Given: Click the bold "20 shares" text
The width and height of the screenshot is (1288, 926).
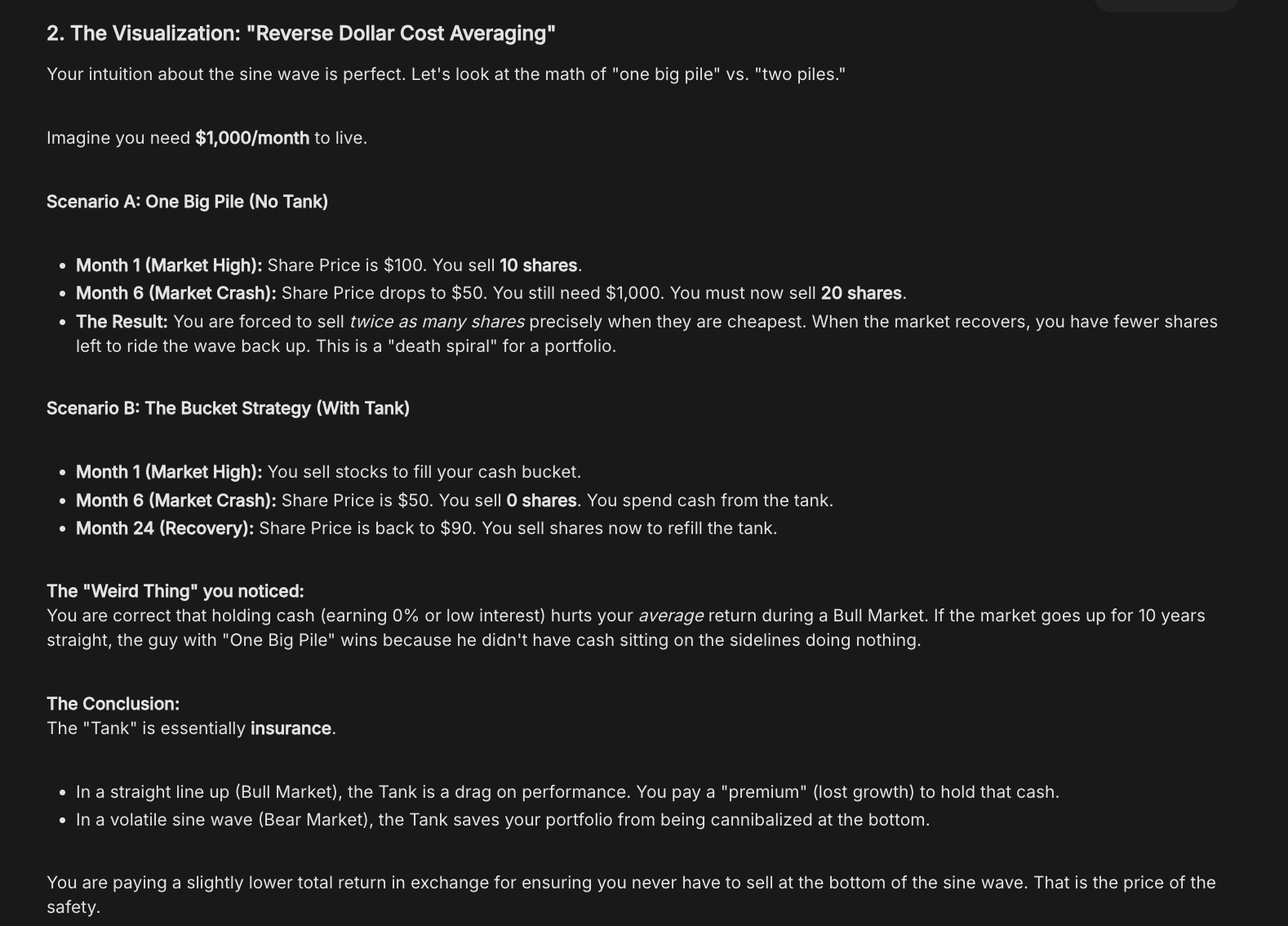Looking at the screenshot, I should point(861,293).
